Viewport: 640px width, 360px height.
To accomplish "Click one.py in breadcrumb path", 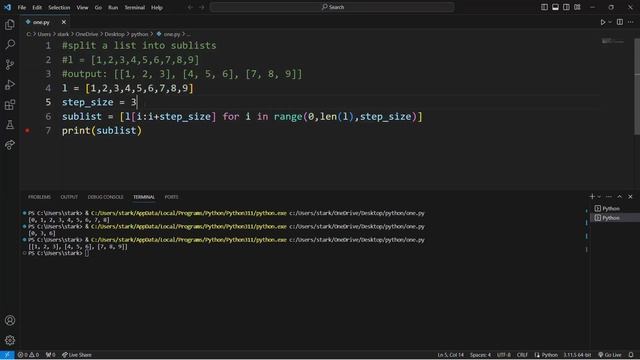I will click(171, 34).
